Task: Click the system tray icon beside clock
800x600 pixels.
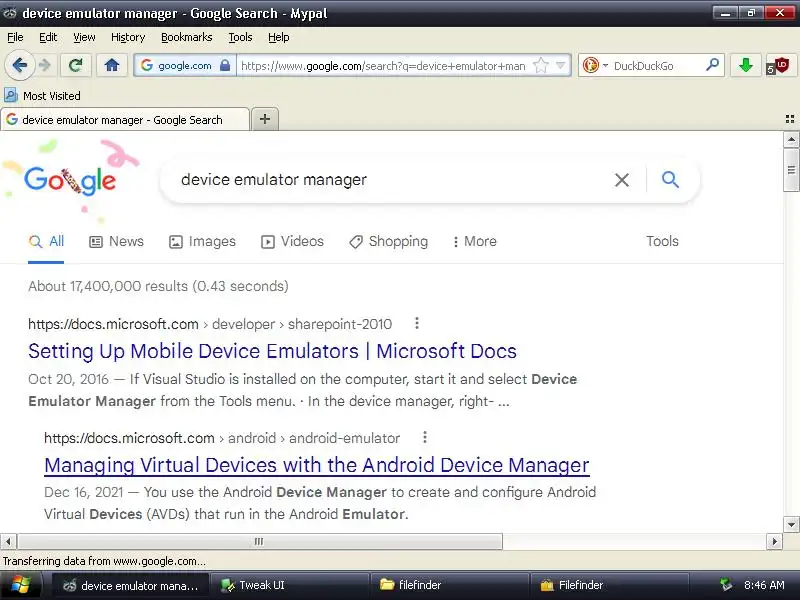Action: tap(726, 585)
